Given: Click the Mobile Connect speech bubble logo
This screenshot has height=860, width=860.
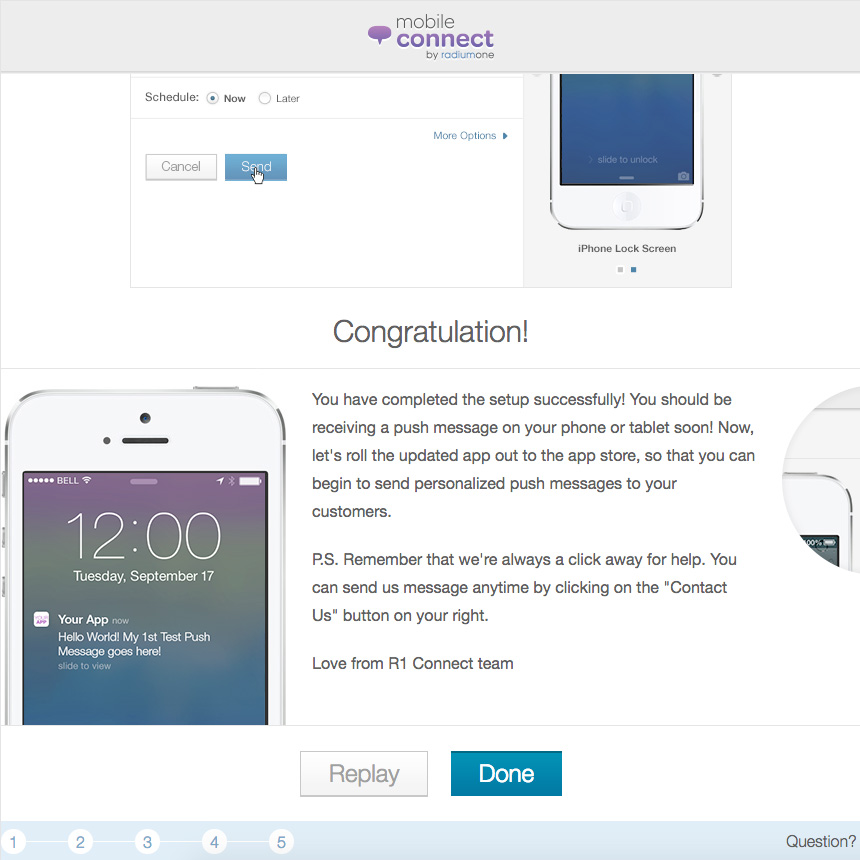Looking at the screenshot, I should coord(379,35).
